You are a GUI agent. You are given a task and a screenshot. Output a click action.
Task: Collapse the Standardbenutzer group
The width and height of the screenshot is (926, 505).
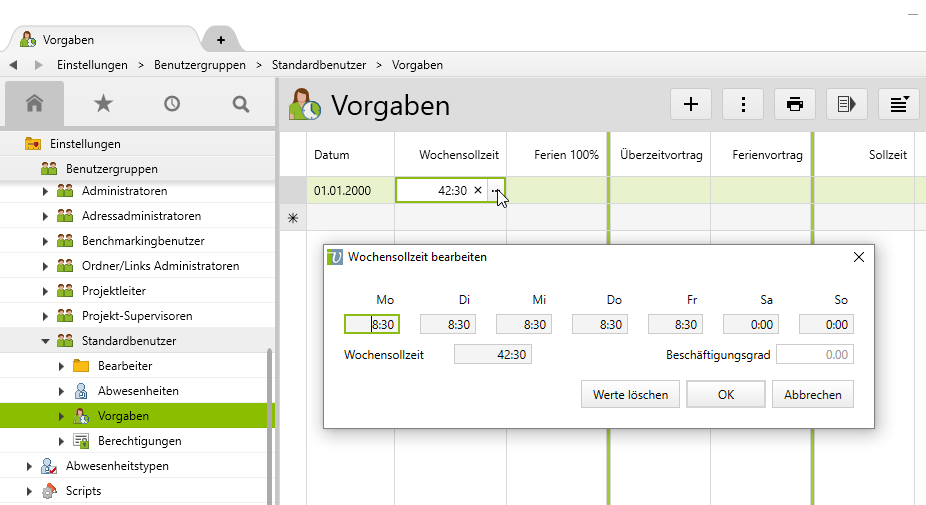[45, 341]
